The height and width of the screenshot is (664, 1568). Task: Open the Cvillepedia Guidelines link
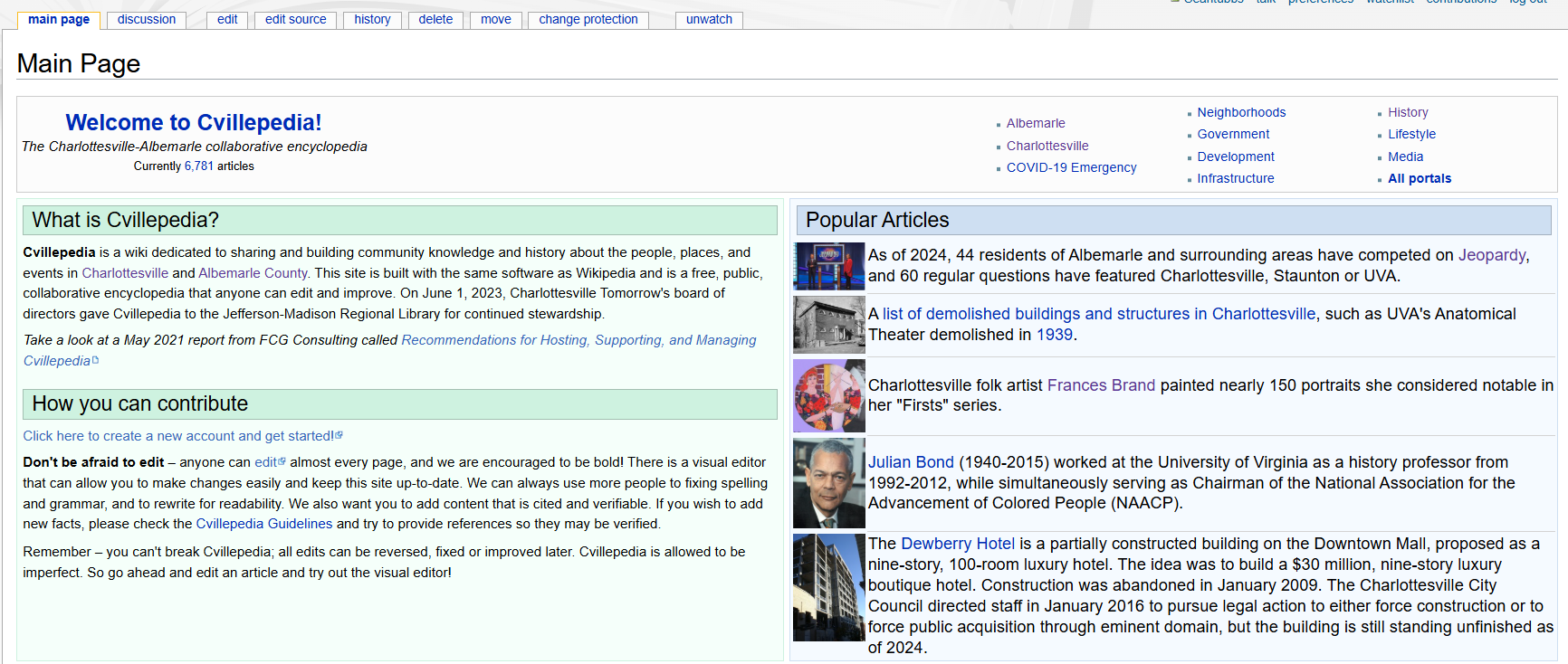point(264,524)
